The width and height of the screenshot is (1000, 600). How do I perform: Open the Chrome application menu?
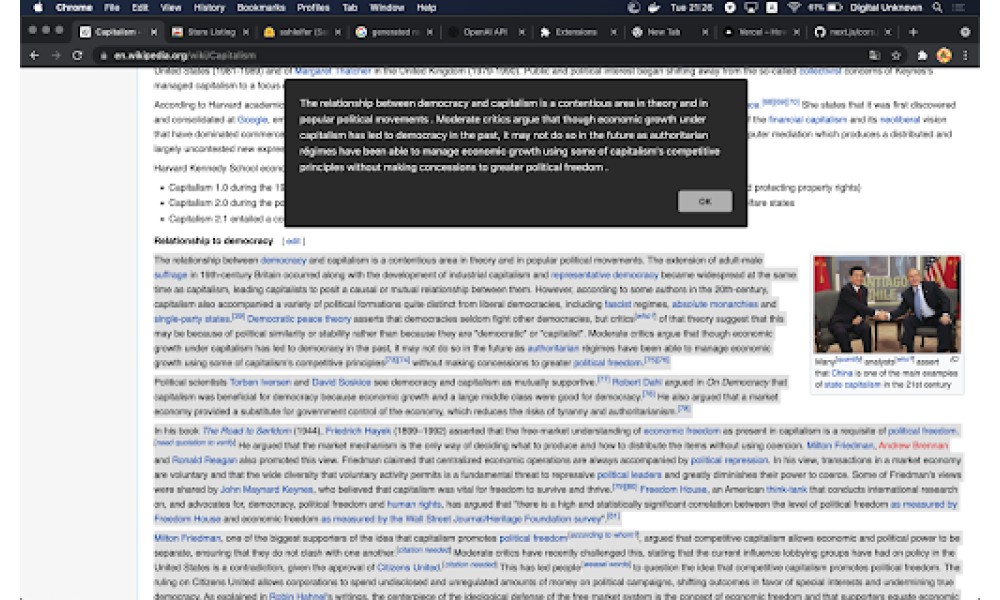click(74, 8)
